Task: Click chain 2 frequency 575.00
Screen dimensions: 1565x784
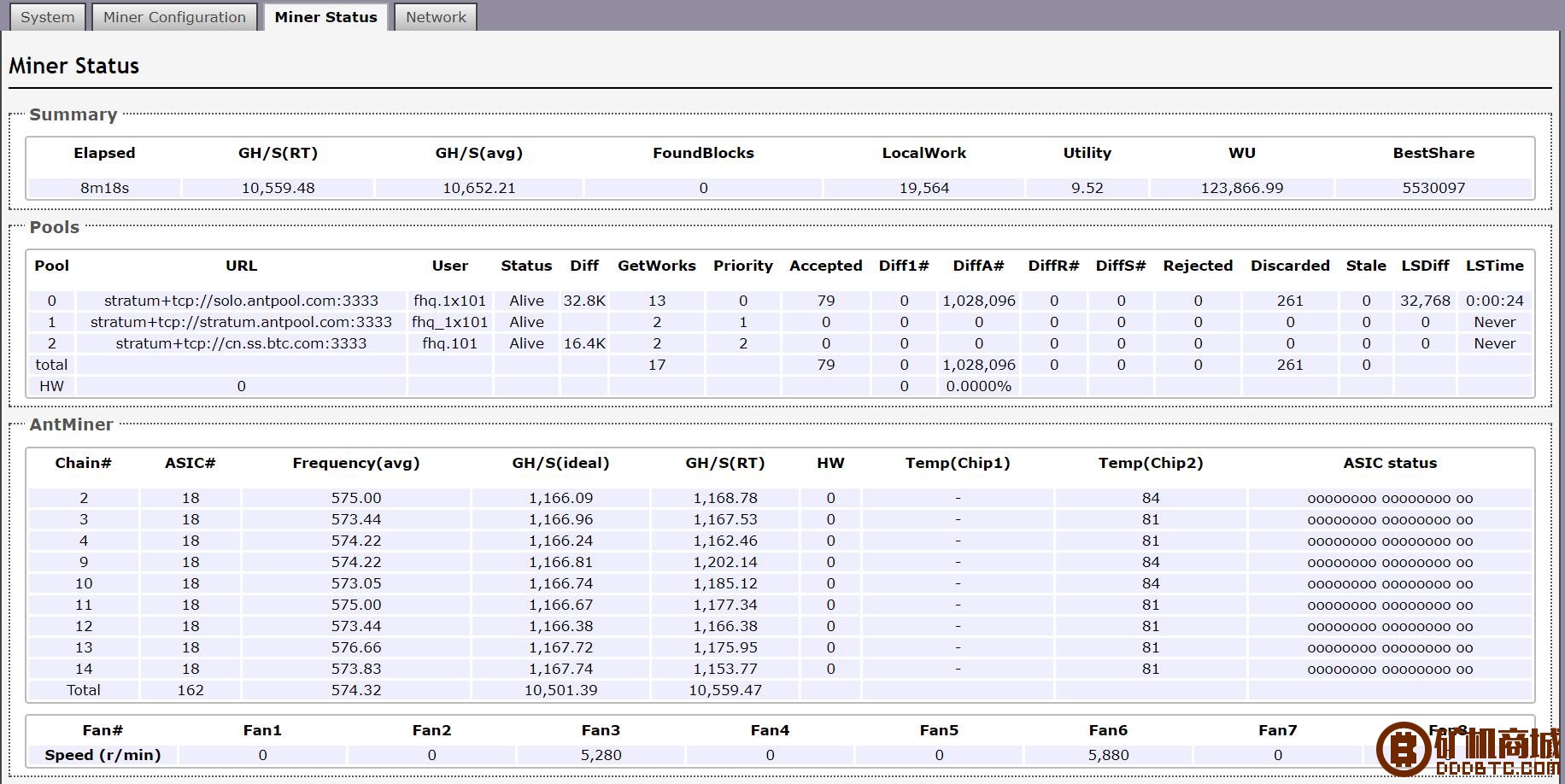Action: 356,498
